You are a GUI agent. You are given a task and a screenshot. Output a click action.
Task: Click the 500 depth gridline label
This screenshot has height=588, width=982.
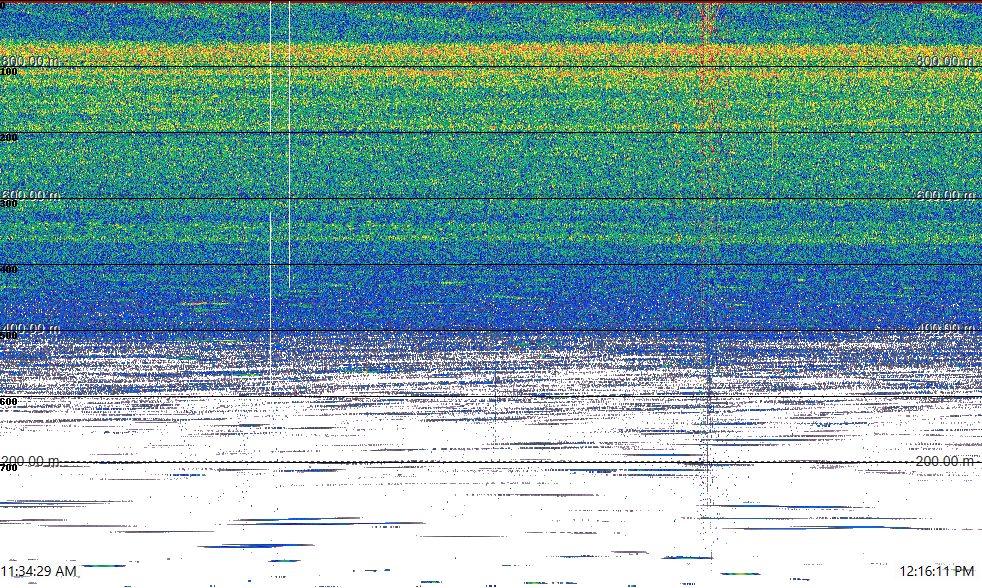[9, 336]
